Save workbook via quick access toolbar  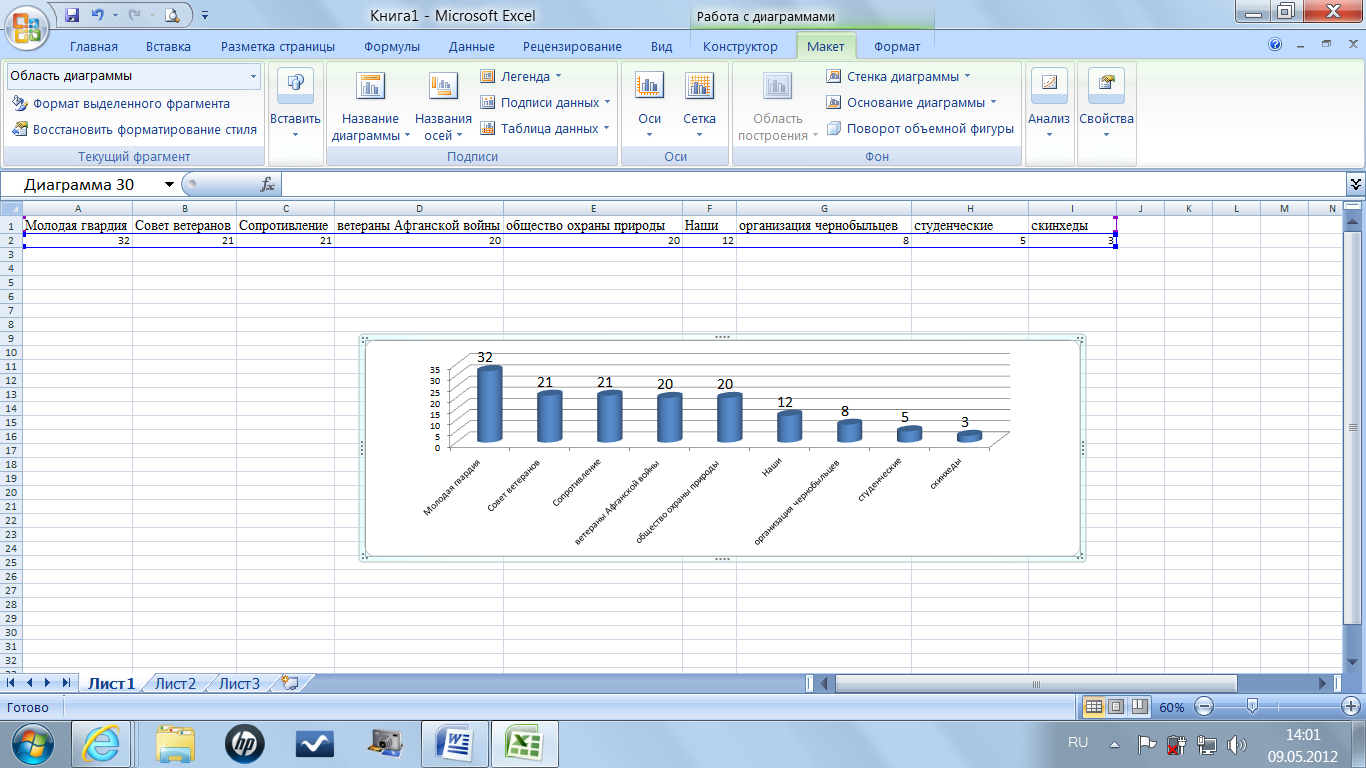pos(72,15)
